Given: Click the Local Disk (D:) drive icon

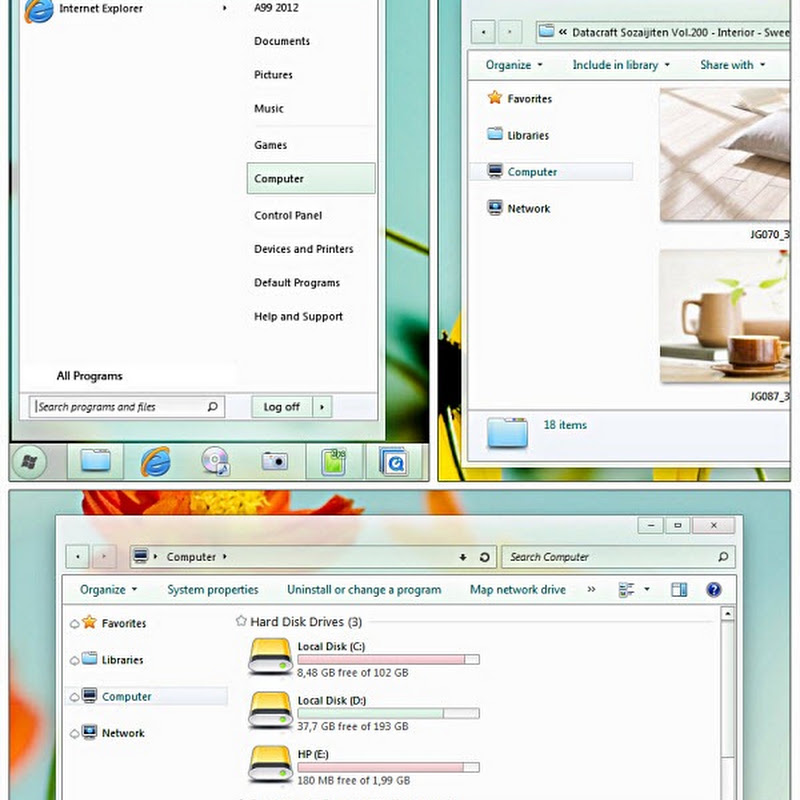Looking at the screenshot, I should tap(270, 711).
